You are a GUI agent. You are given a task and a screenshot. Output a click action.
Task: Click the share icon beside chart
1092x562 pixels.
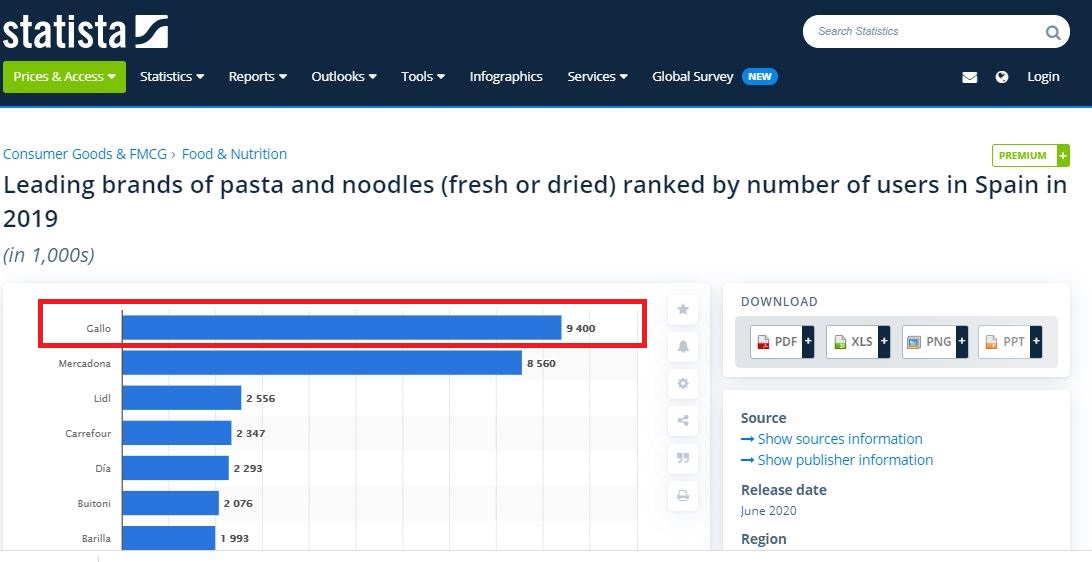click(682, 421)
